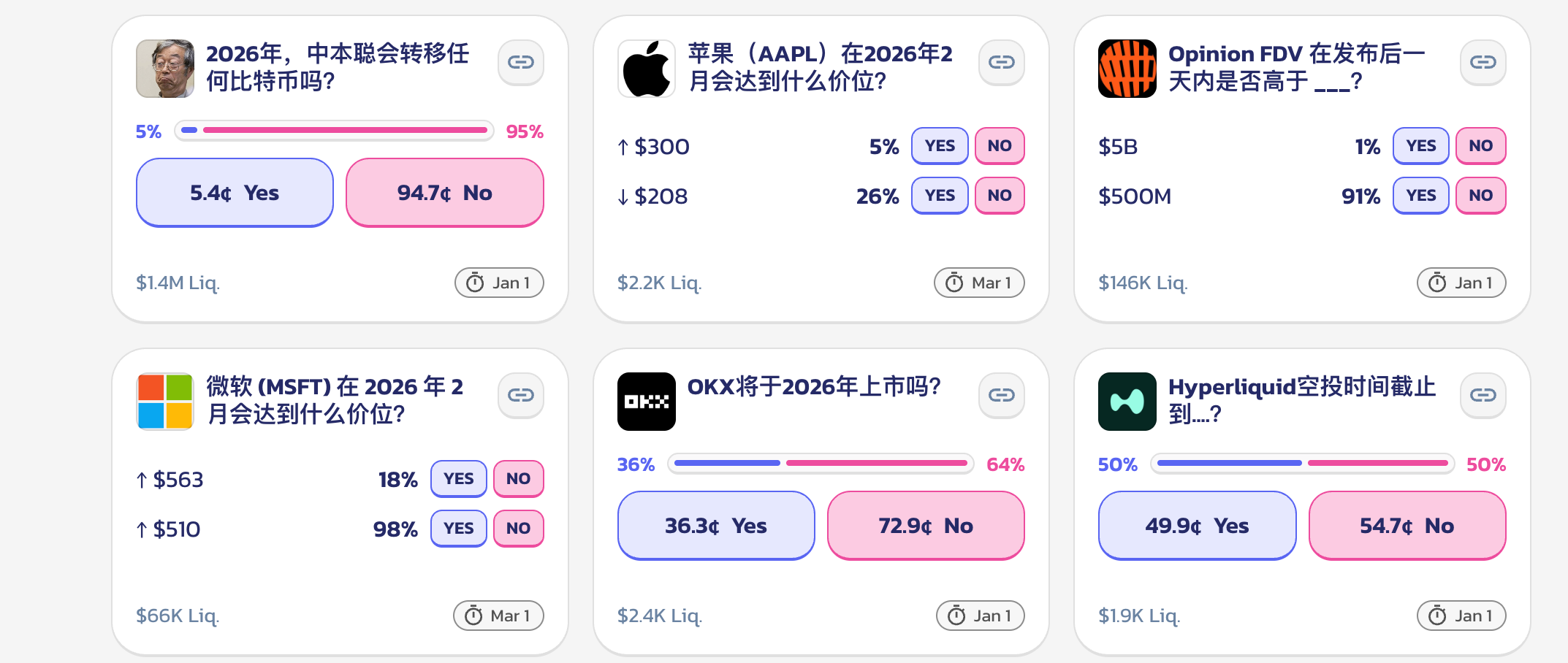
Task: Copy link for the Apple AAPL market
Action: pyautogui.click(x=1001, y=62)
